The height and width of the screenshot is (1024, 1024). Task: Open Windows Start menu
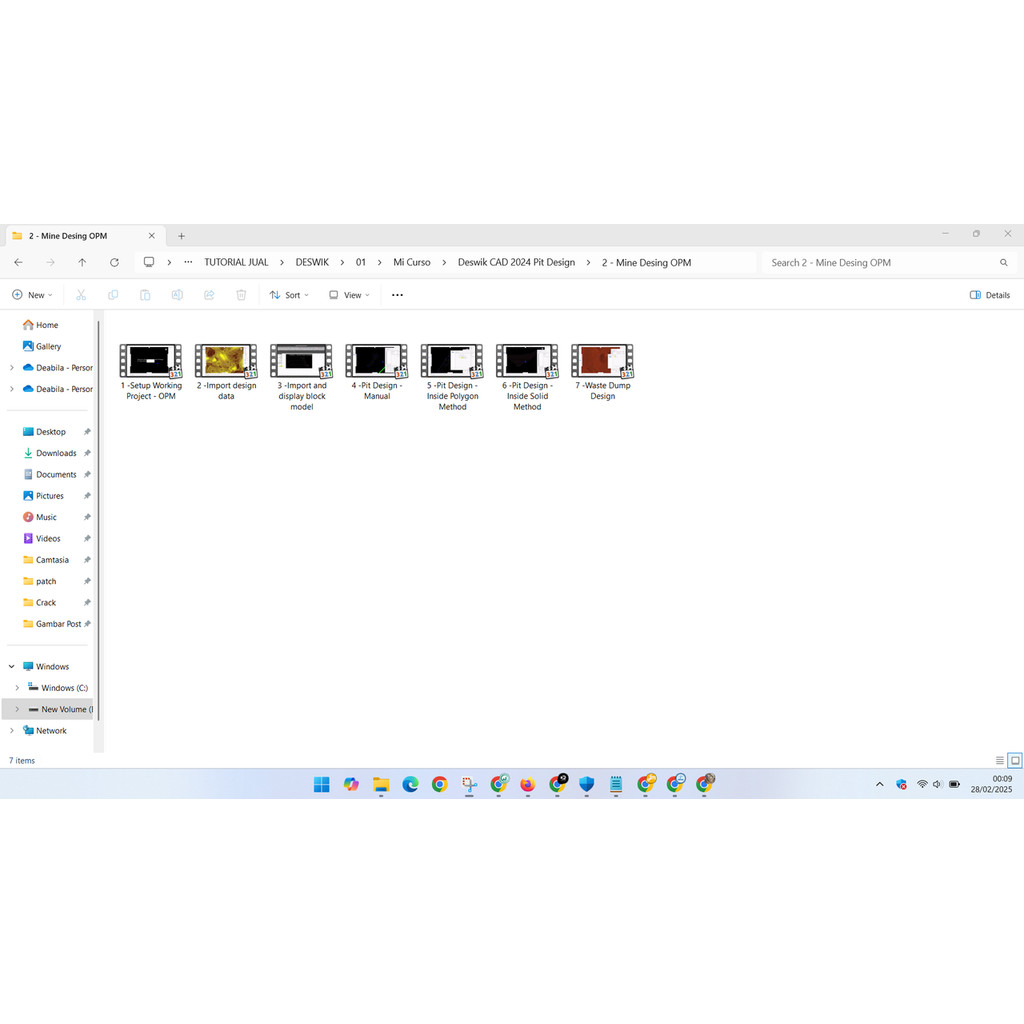pos(322,784)
